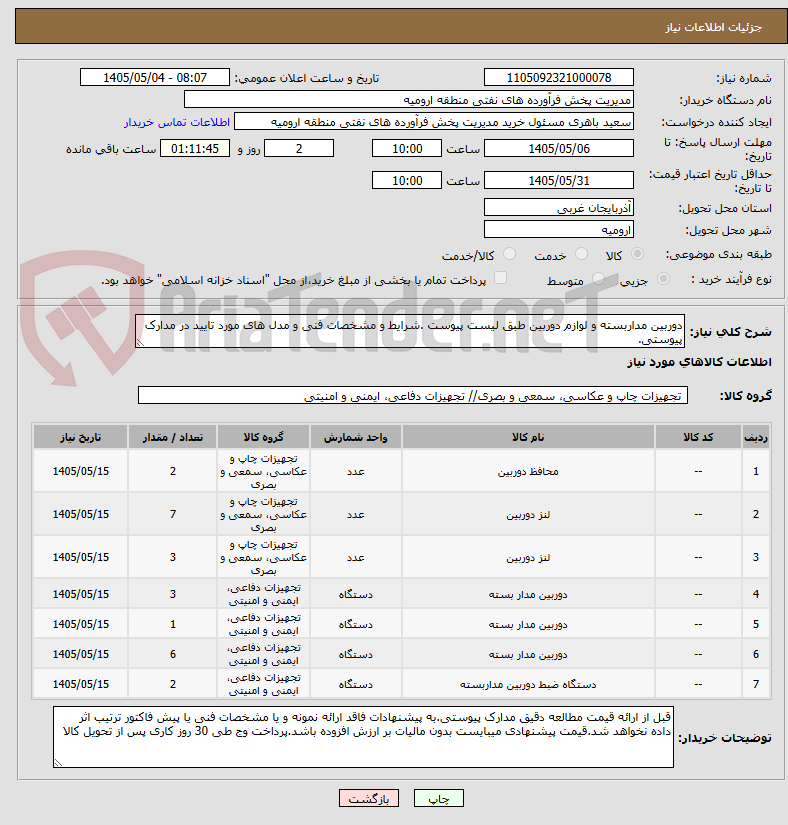Click the unit دستگاه in row 7
Viewport: 788px width, 825px height.
click(x=356, y=684)
